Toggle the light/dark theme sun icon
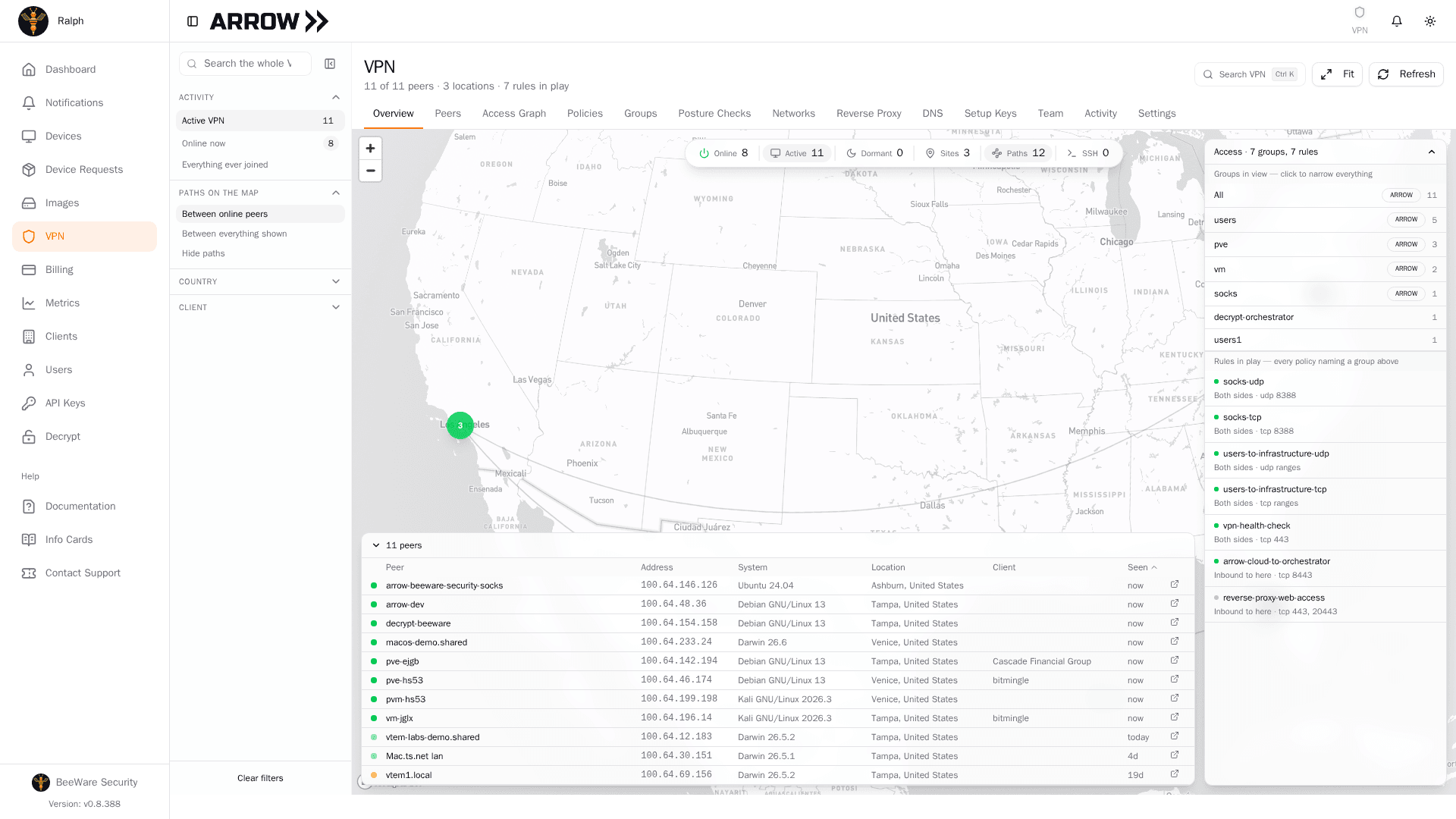Viewport: 1456px width, 819px height. point(1430,21)
